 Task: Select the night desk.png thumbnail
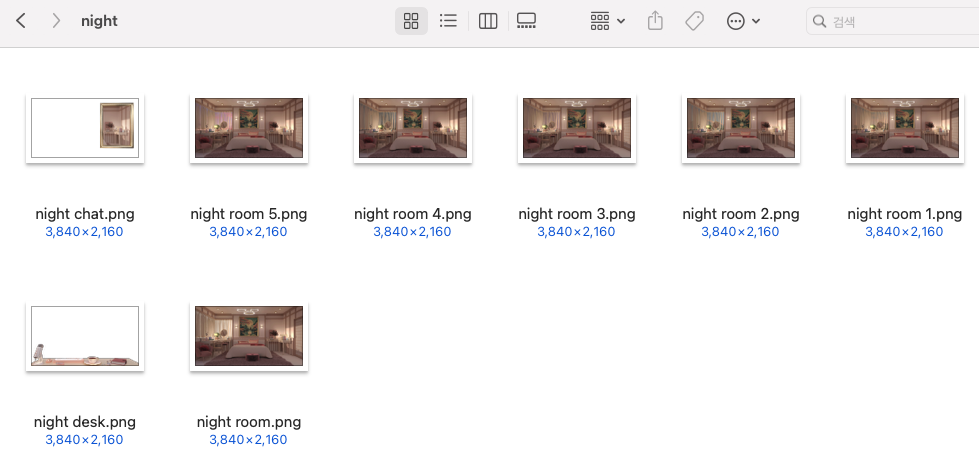85,336
